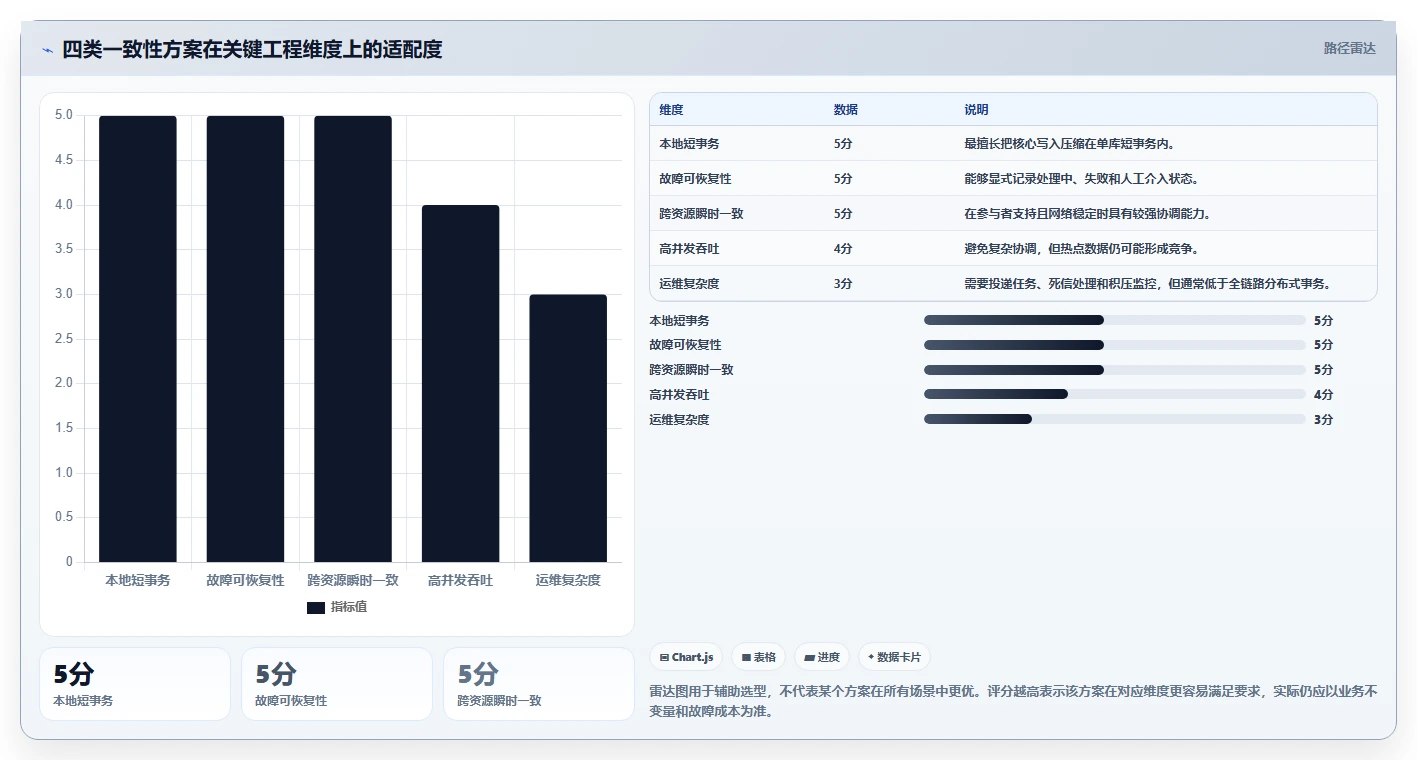Click the 说明 column header
This screenshot has height=760, width=1417.
click(x=976, y=110)
